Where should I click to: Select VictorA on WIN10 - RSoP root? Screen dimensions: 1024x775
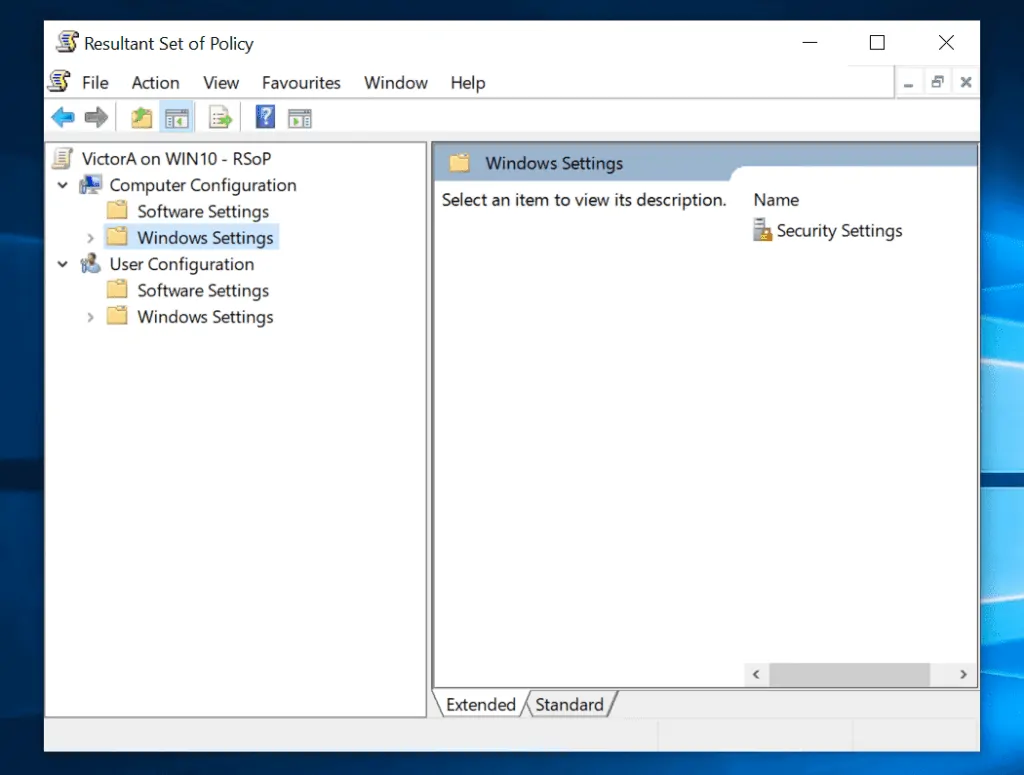pyautogui.click(x=176, y=159)
